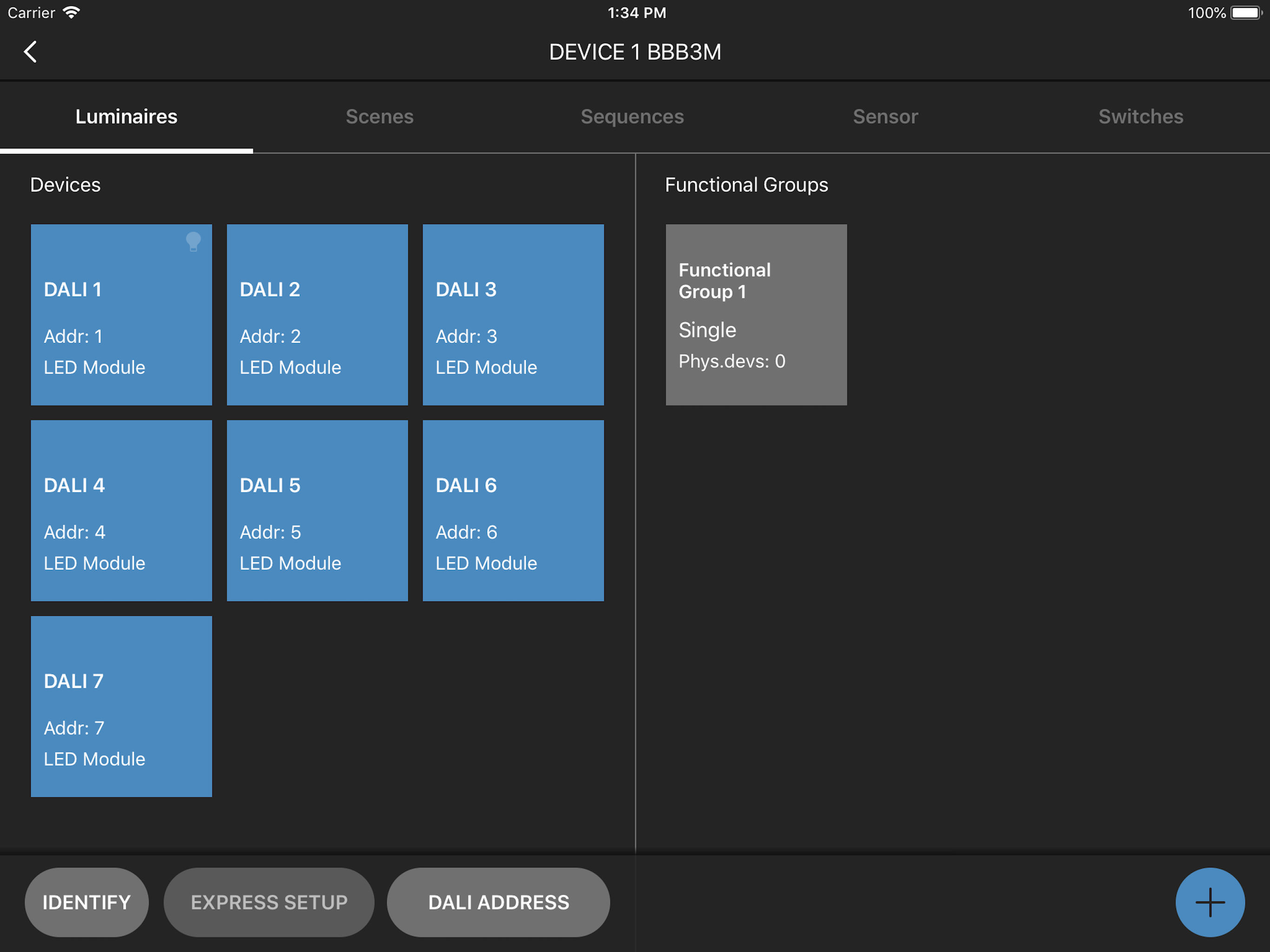Open DALI ADDRESS settings
This screenshot has height=952, width=1270.
coord(498,902)
